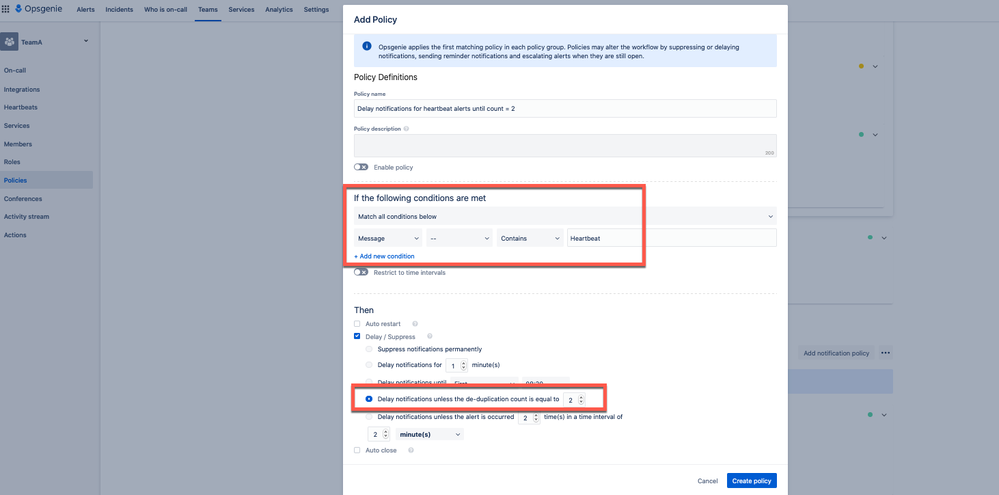Open Analytics in top navigation
This screenshot has height=495, width=999.
pyautogui.click(x=279, y=10)
